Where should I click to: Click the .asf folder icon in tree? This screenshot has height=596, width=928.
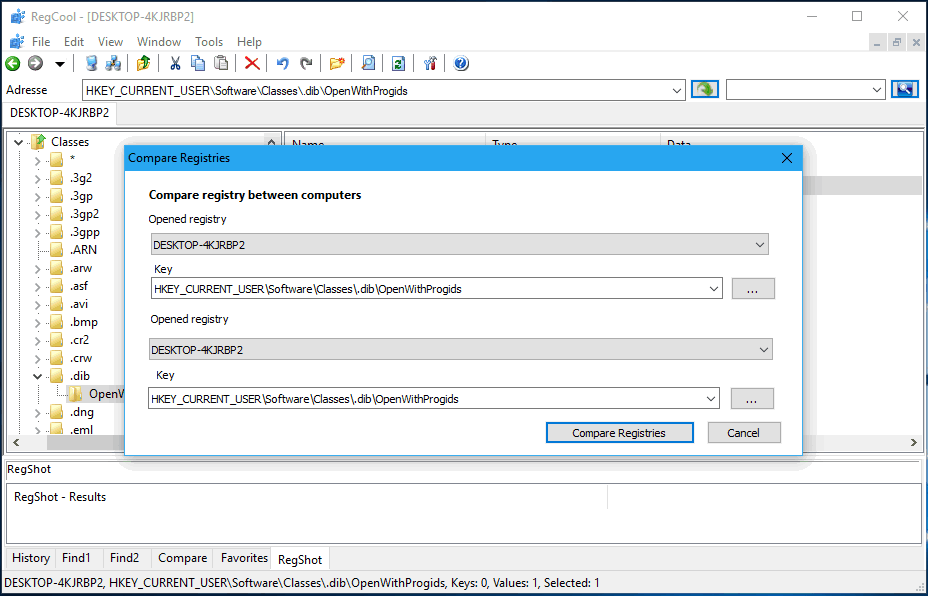[56, 286]
